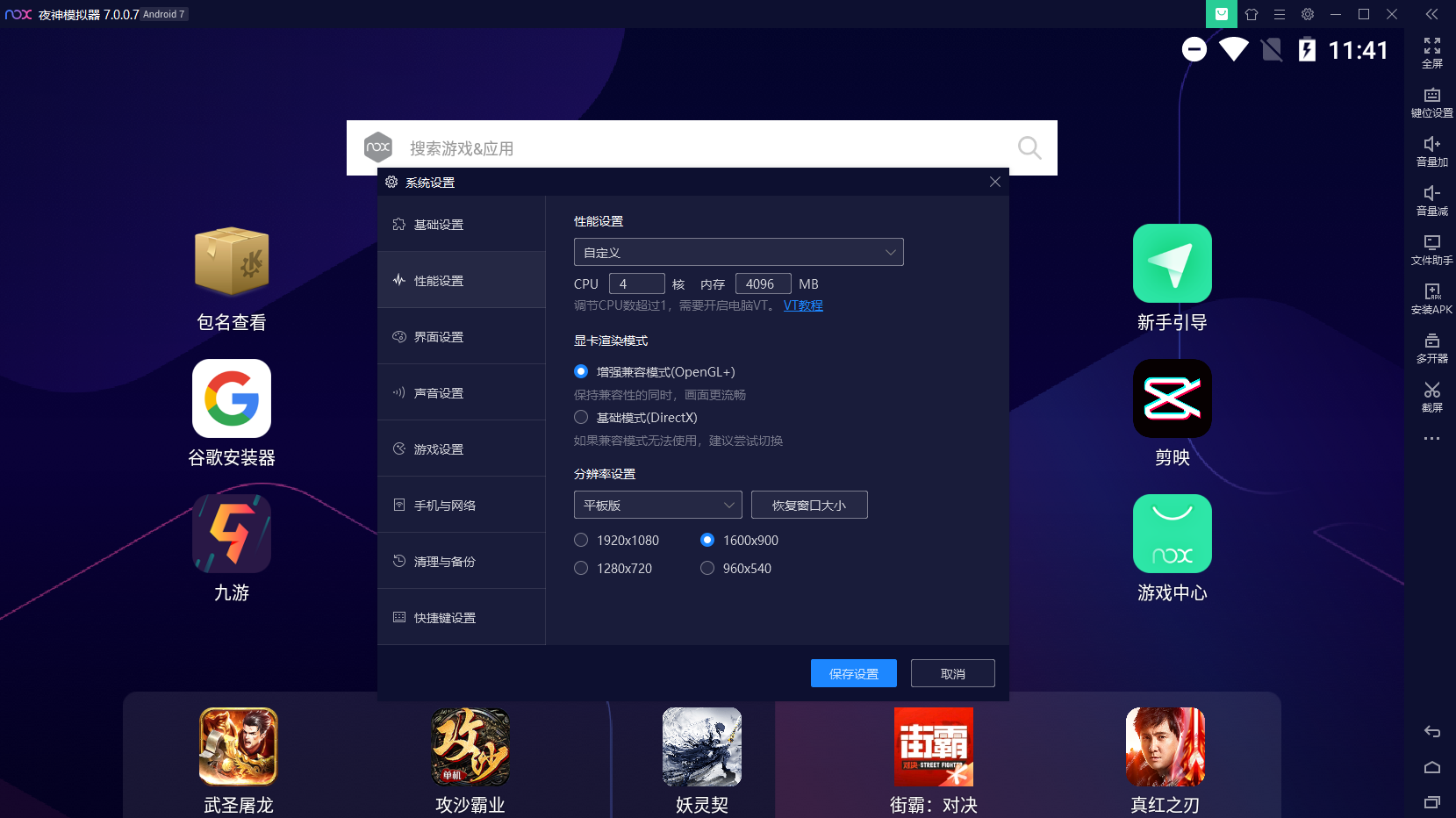Switch to the 声音设置 settings tab
Image resolution: width=1456 pixels, height=818 pixels.
(x=438, y=392)
